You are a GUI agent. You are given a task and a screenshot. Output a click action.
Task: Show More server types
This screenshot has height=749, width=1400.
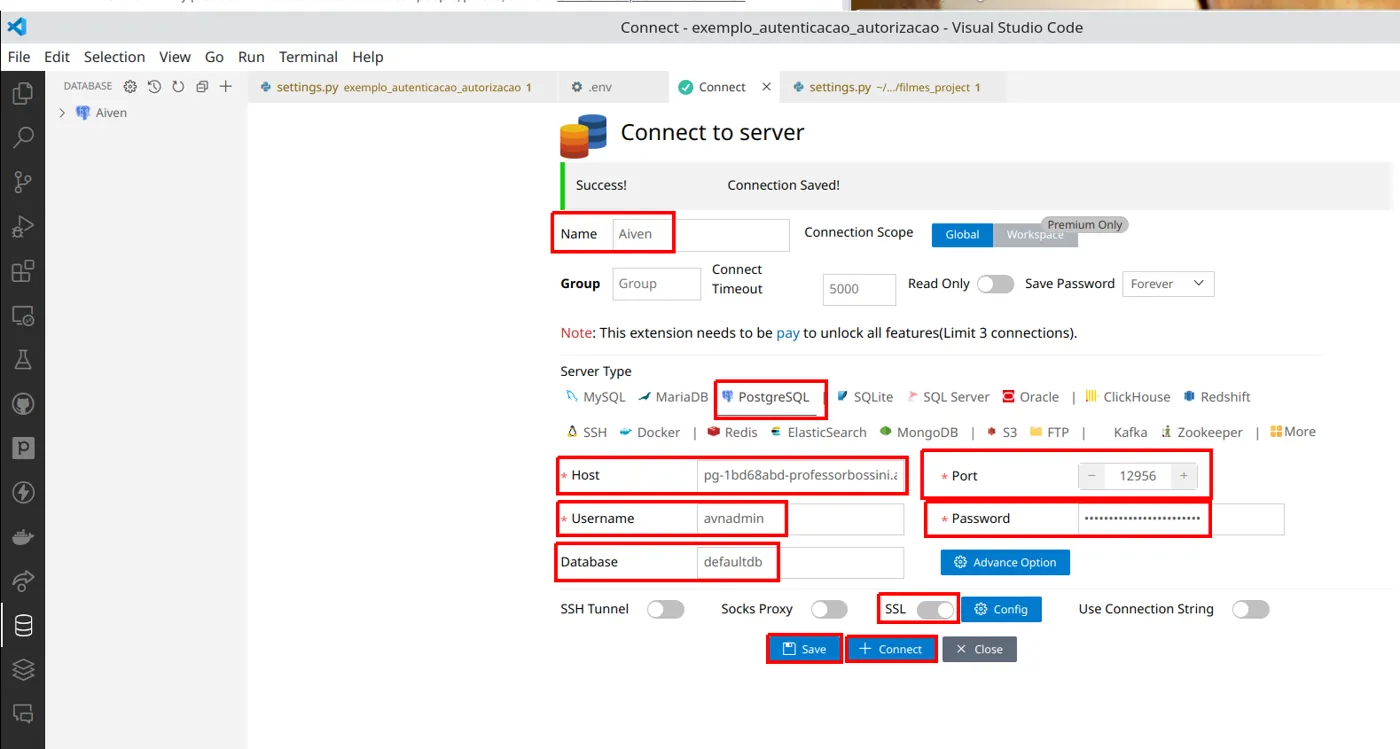(1293, 432)
